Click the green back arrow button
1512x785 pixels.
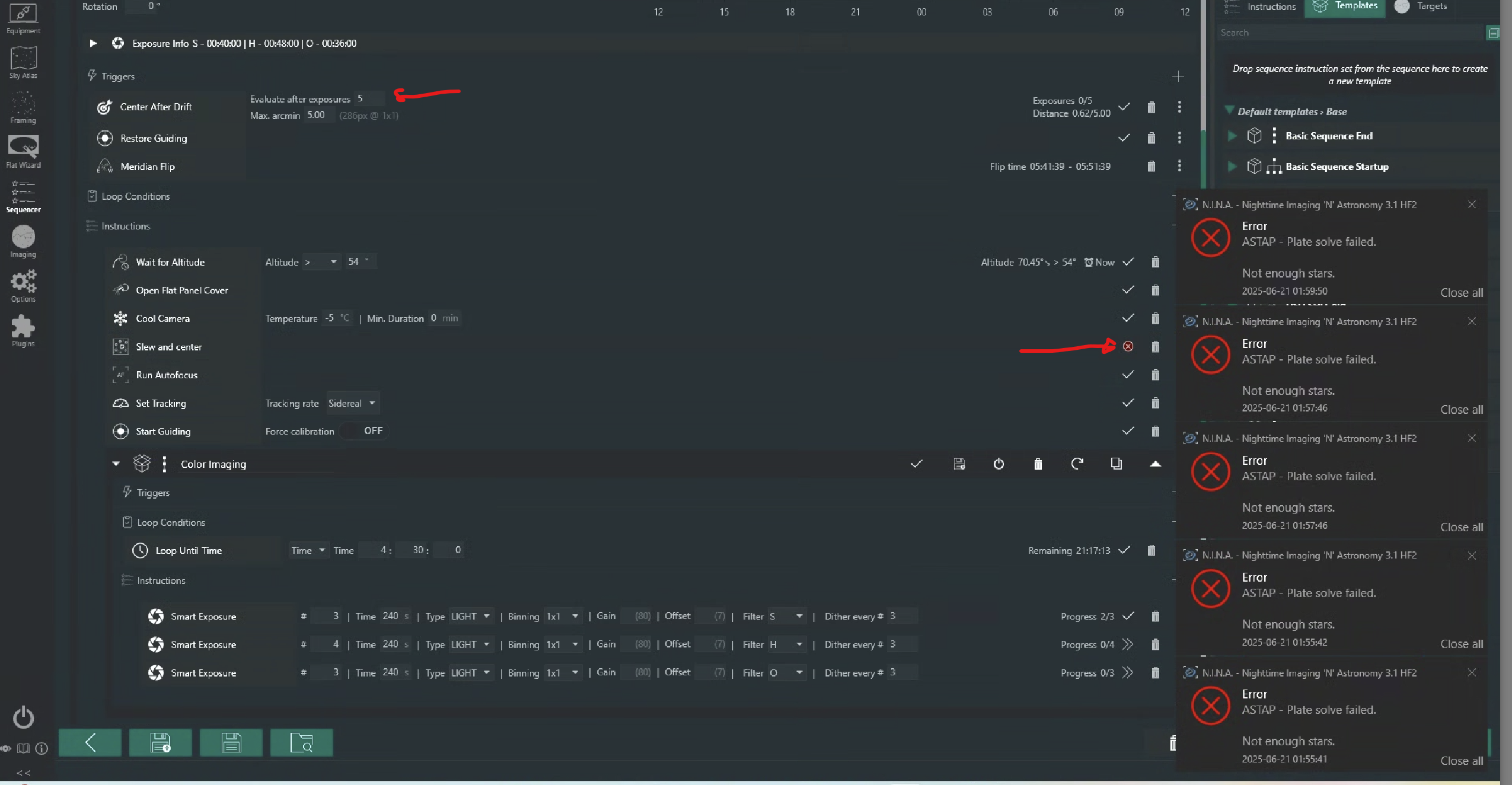click(90, 742)
